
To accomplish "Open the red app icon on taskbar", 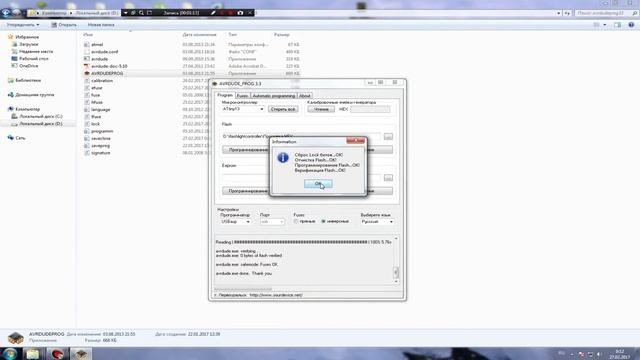I will [57, 354].
